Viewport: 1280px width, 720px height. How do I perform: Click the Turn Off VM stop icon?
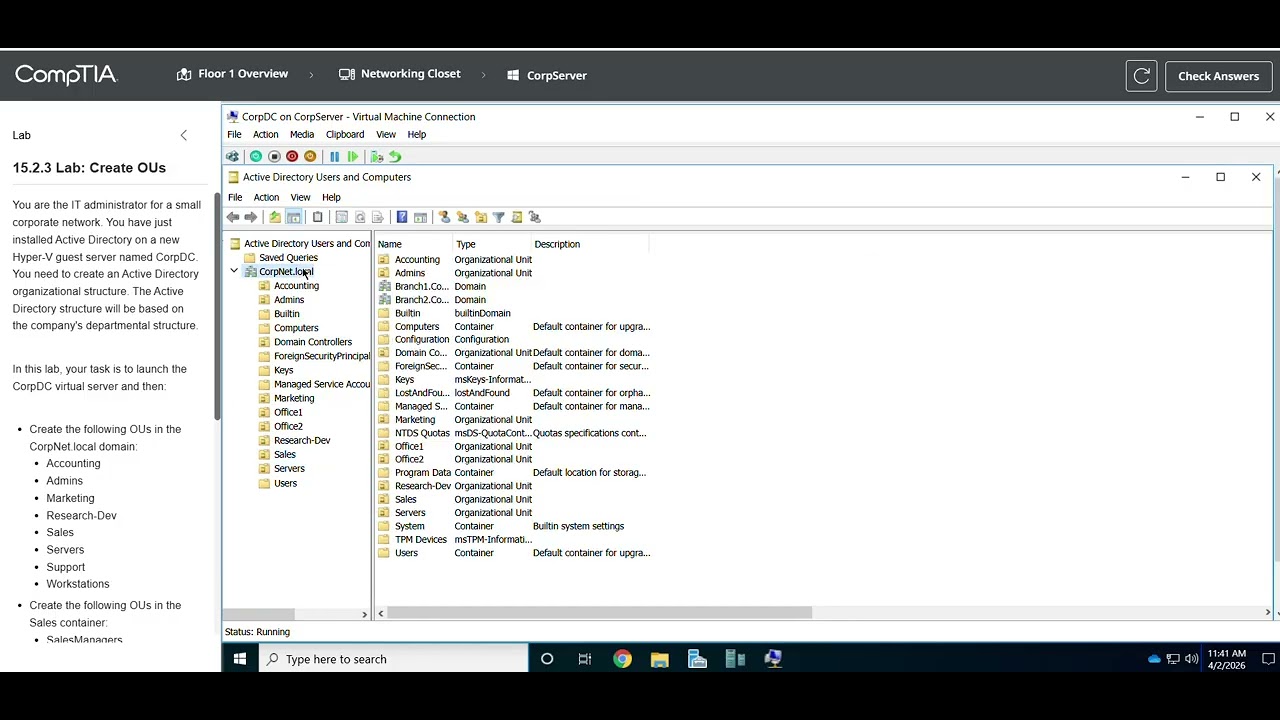(274, 157)
